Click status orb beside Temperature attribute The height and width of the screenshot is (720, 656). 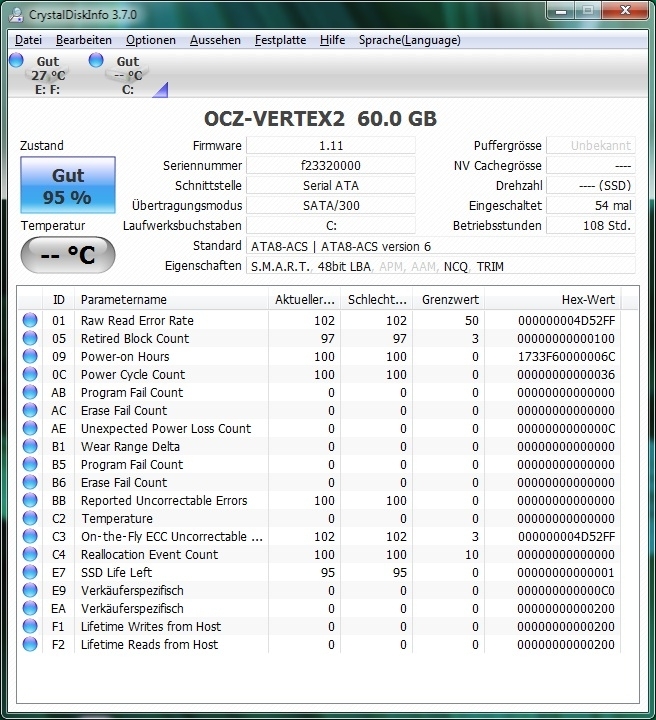30,519
